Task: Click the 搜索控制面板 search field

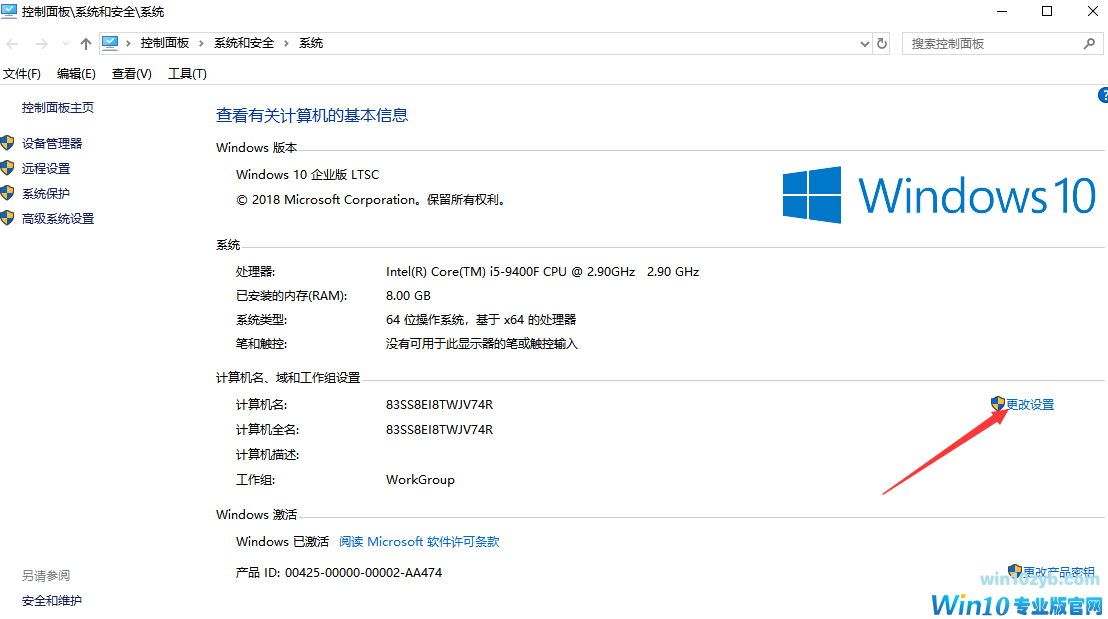Action: click(x=990, y=44)
